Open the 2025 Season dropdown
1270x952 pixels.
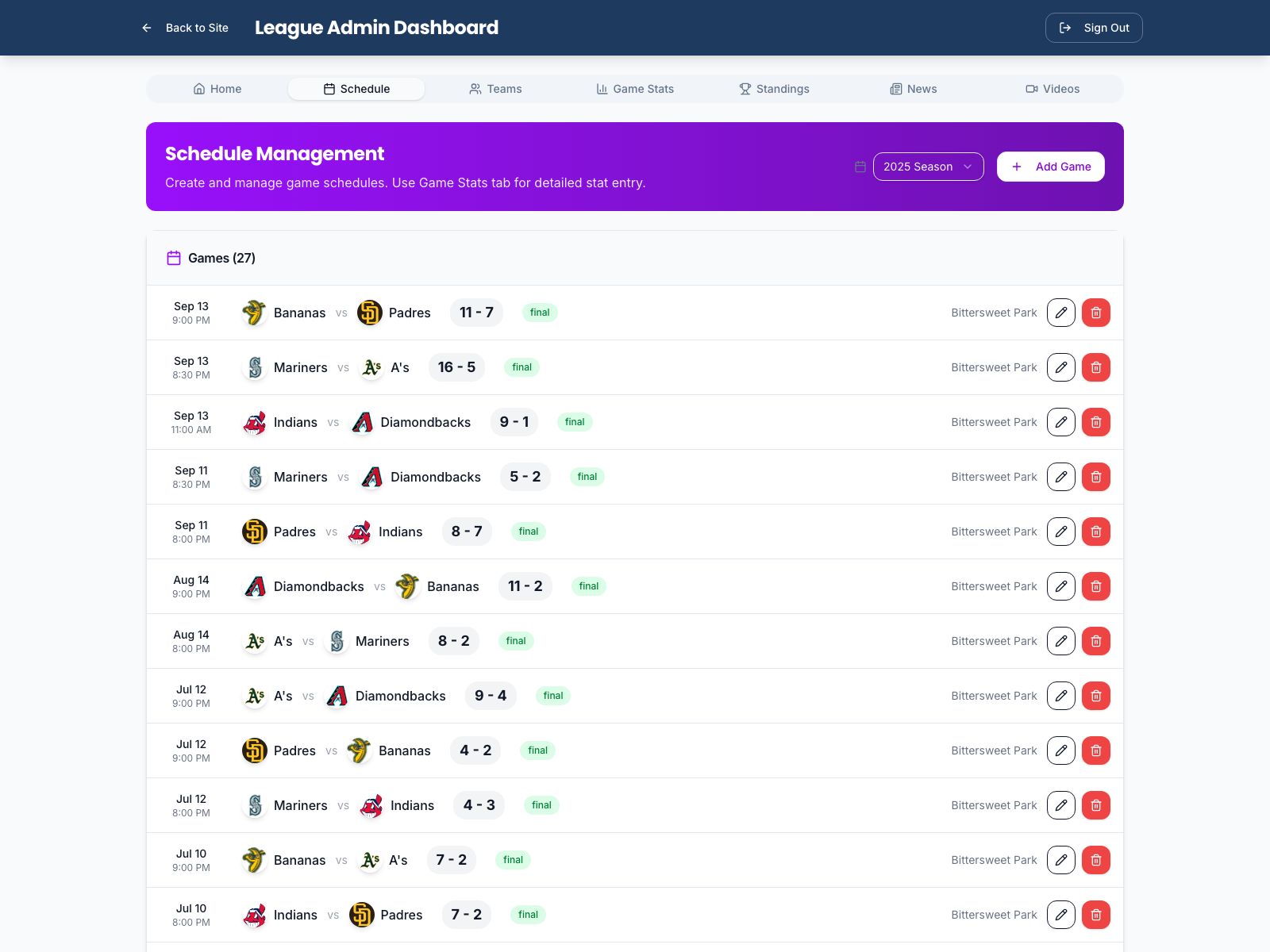click(x=927, y=167)
